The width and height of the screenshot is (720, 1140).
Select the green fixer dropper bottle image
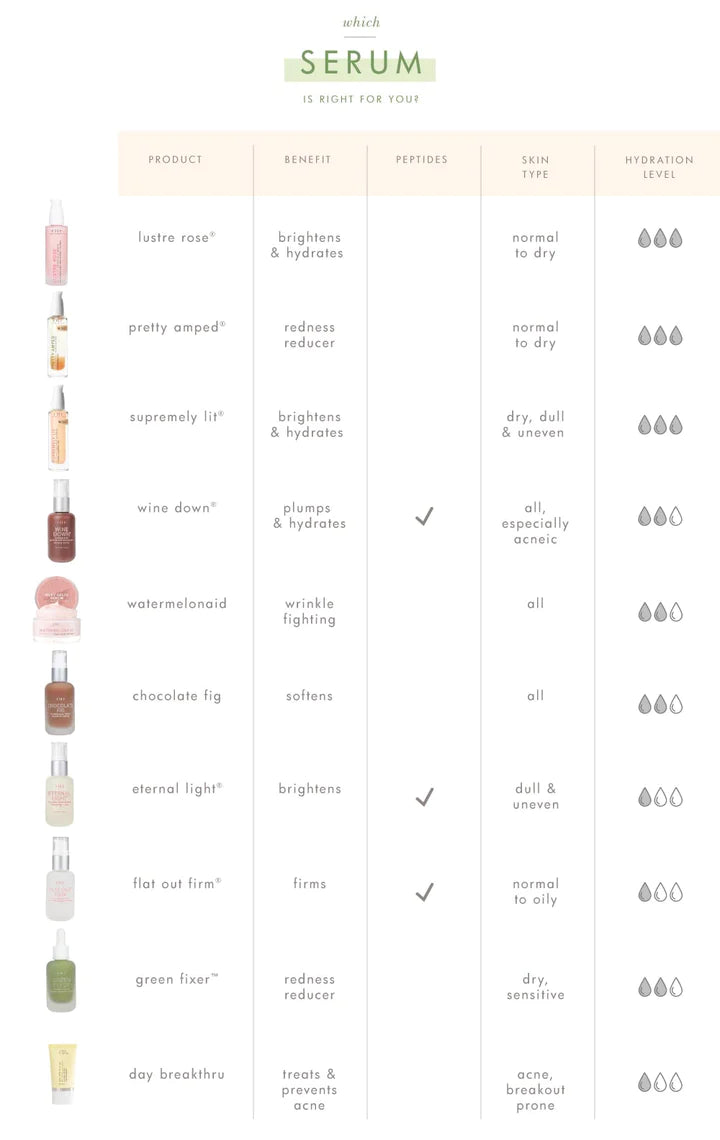[x=60, y=972]
